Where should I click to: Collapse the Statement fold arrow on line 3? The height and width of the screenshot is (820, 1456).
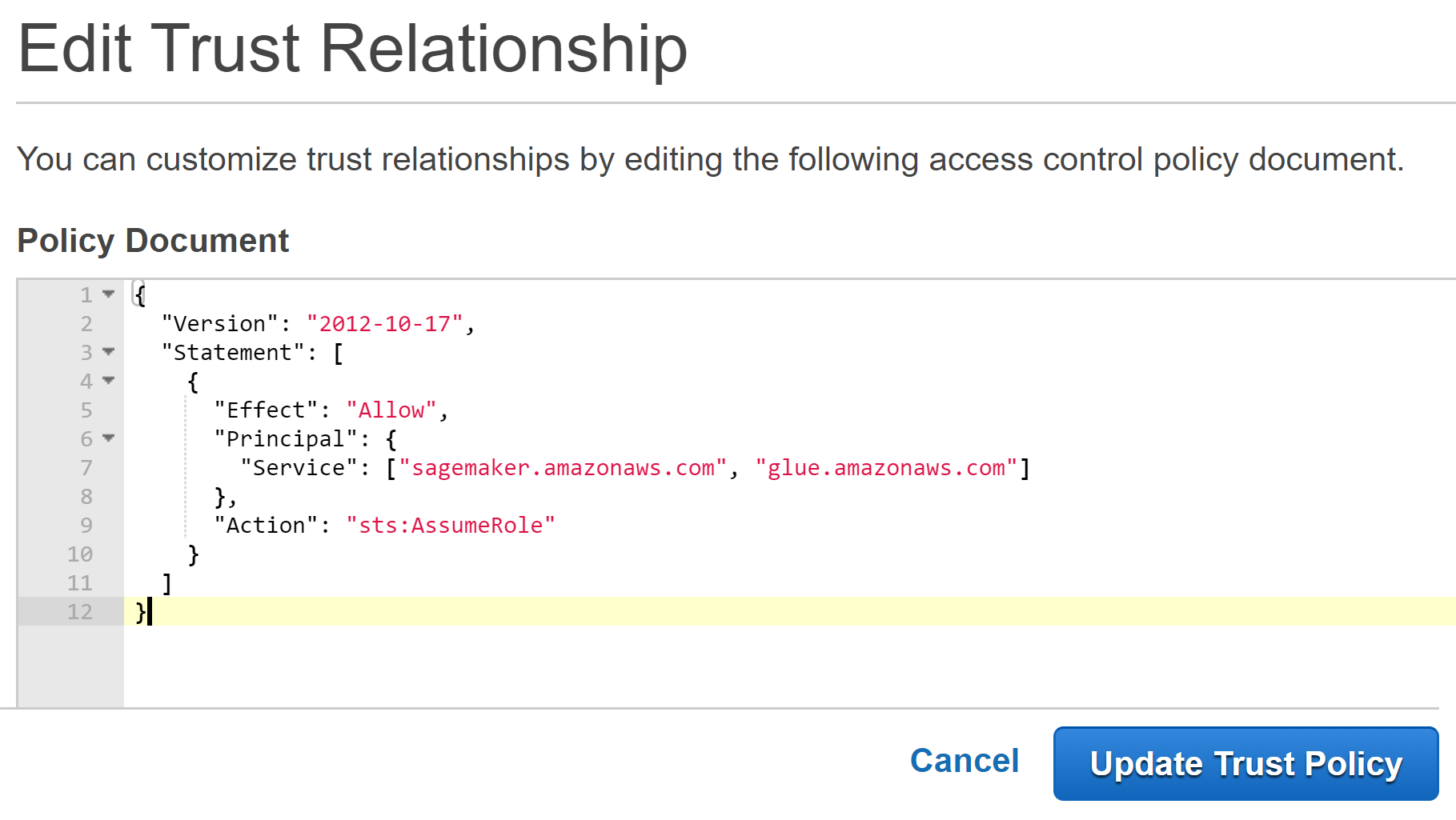(x=109, y=352)
